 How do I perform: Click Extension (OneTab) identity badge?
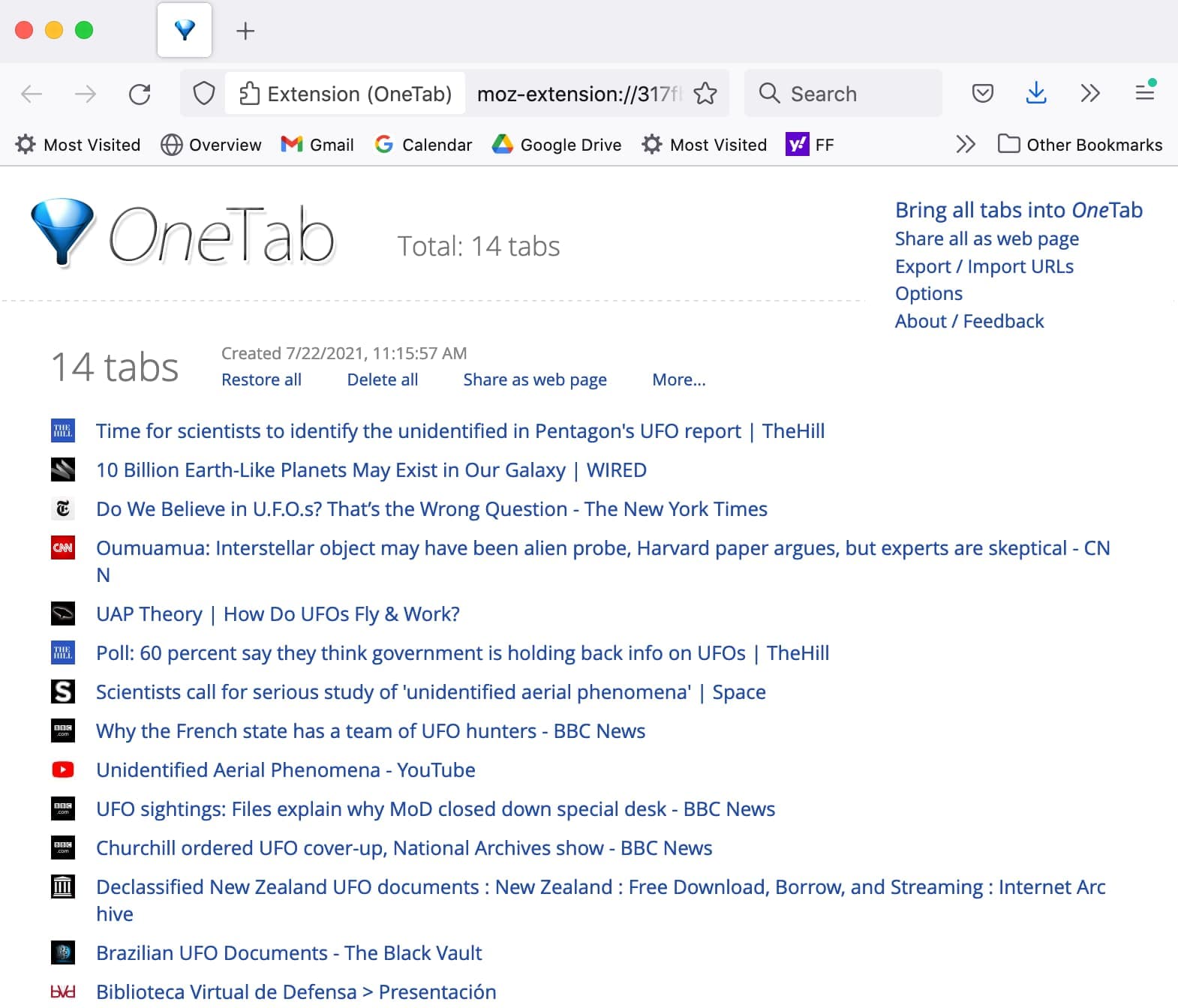(345, 94)
